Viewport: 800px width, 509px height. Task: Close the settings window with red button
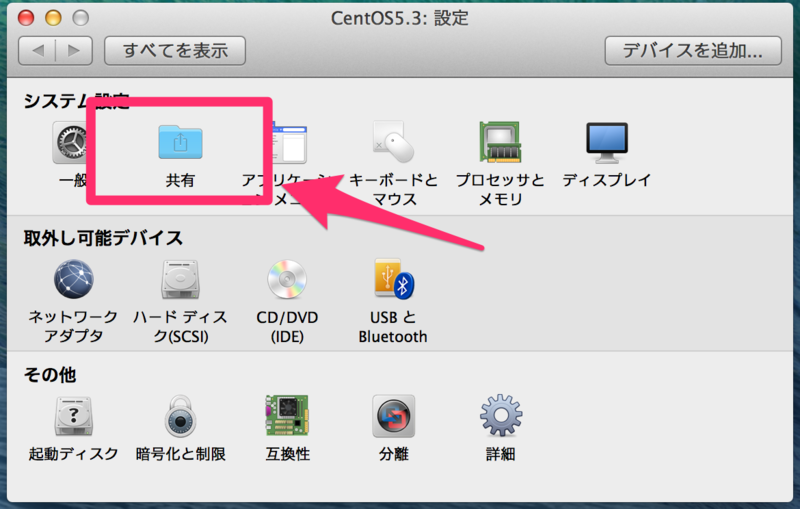(26, 18)
